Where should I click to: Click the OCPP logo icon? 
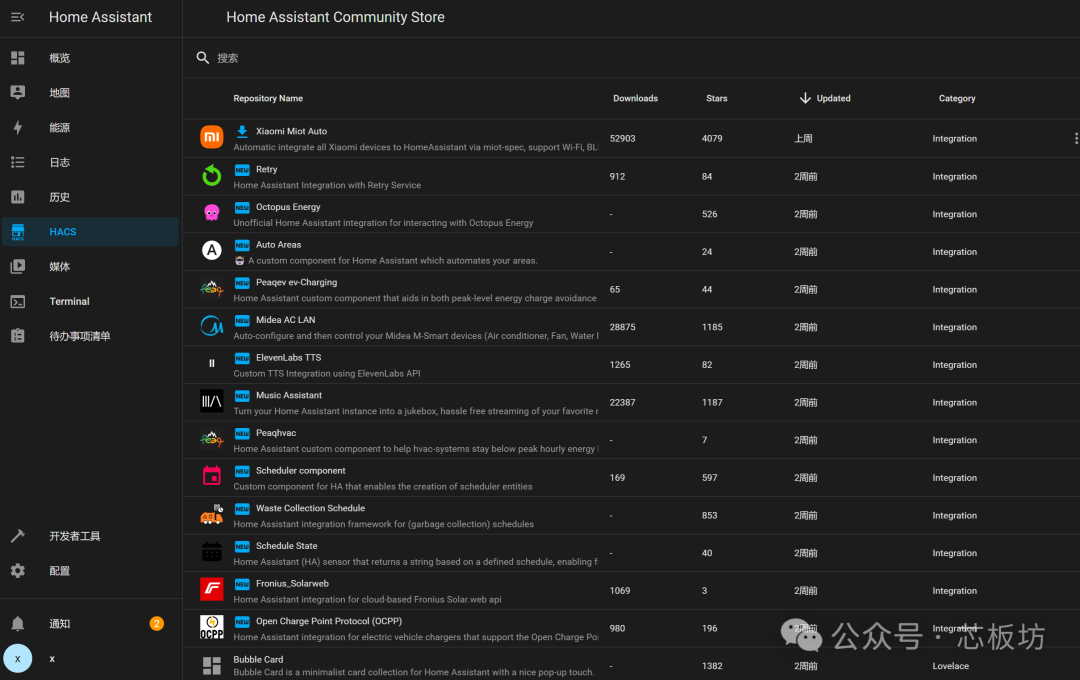(211, 627)
